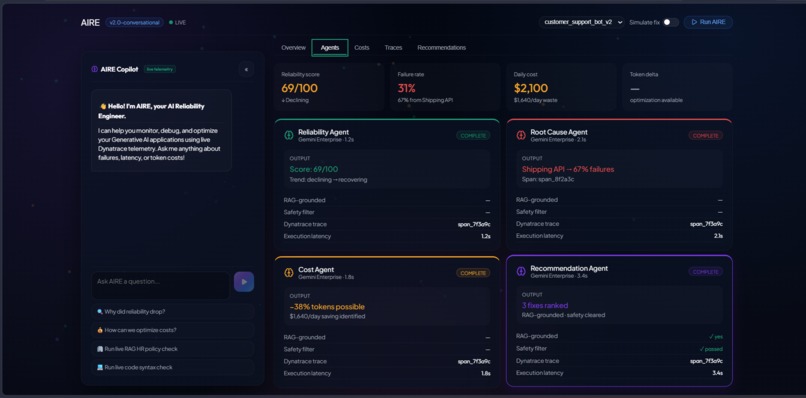
Task: Choose the How can we optimize costs suggestion
Action: click(x=173, y=330)
